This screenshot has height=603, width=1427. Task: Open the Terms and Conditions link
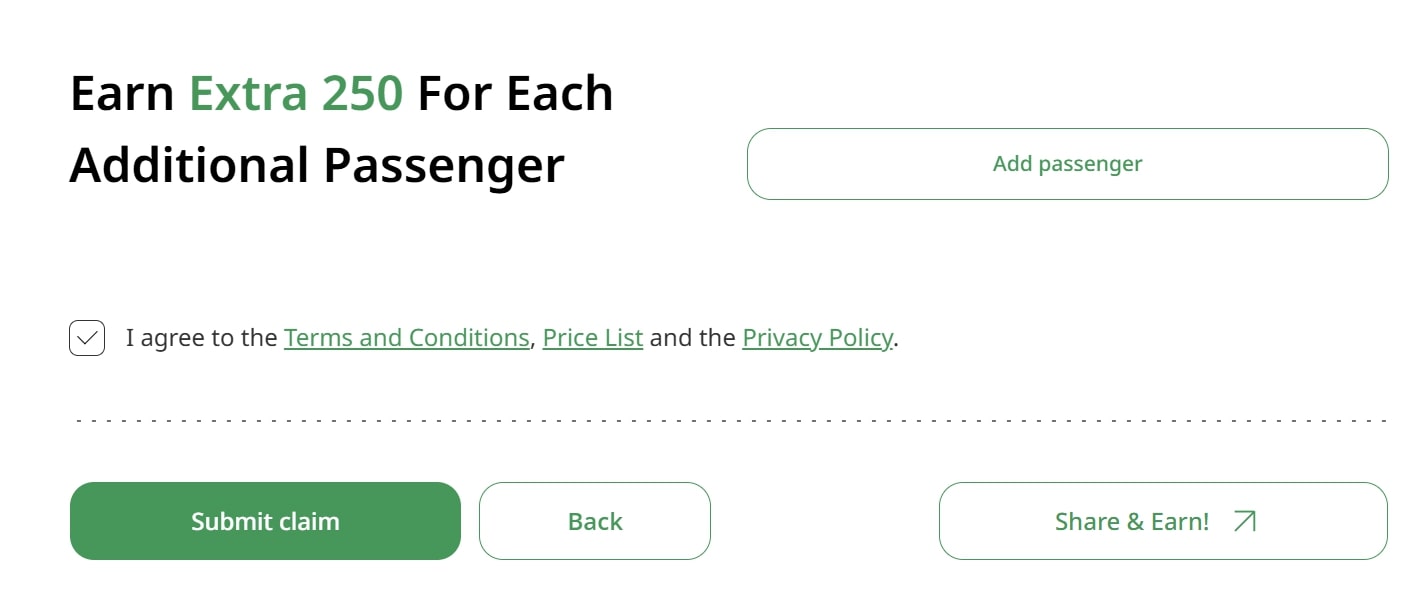tap(406, 338)
